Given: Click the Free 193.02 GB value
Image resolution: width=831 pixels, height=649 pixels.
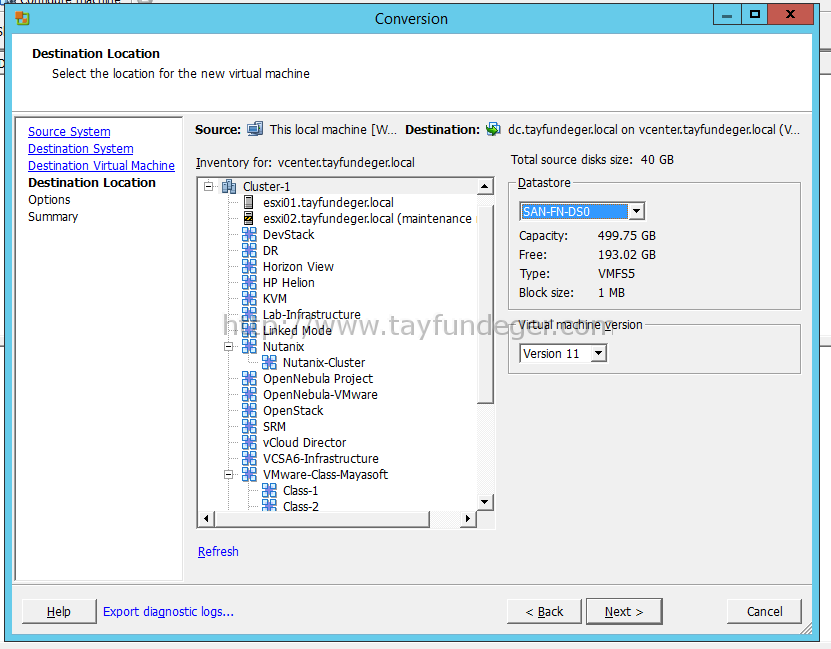Looking at the screenshot, I should coord(626,254).
